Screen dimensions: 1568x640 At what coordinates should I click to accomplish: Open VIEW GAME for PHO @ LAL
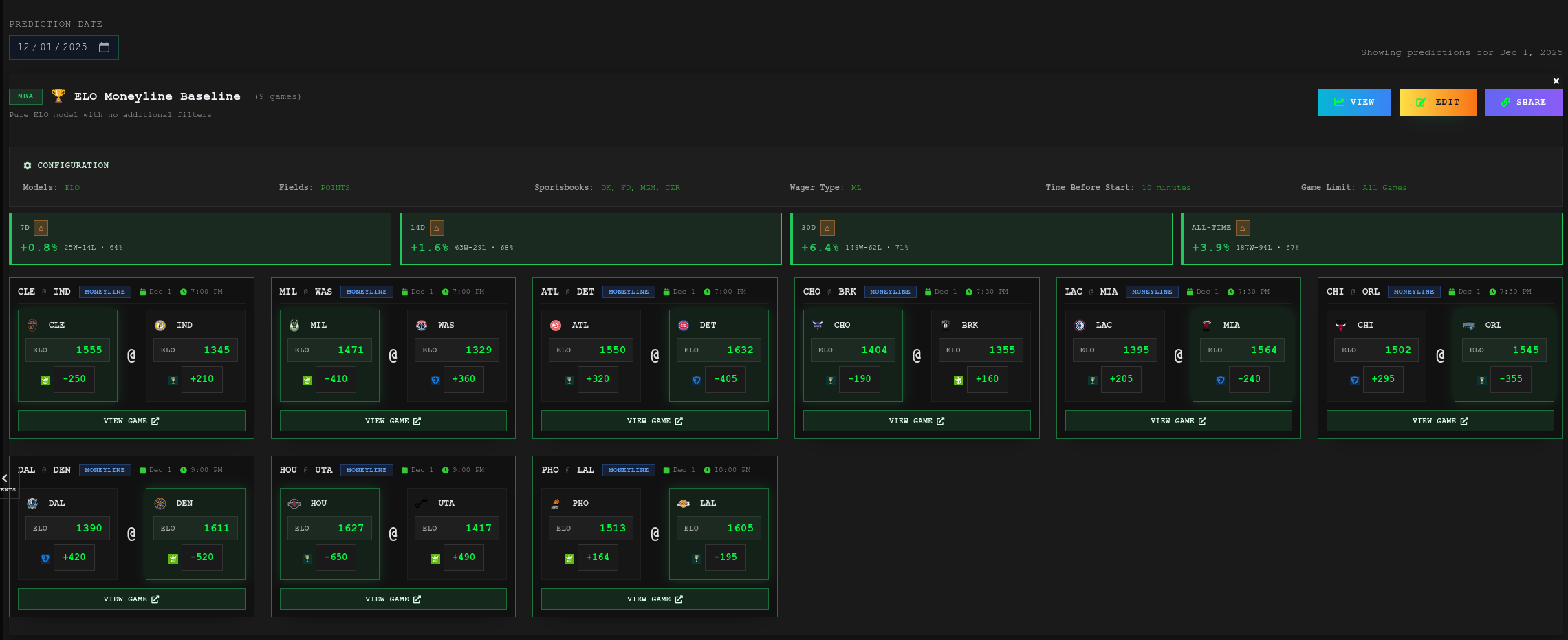pyautogui.click(x=655, y=599)
